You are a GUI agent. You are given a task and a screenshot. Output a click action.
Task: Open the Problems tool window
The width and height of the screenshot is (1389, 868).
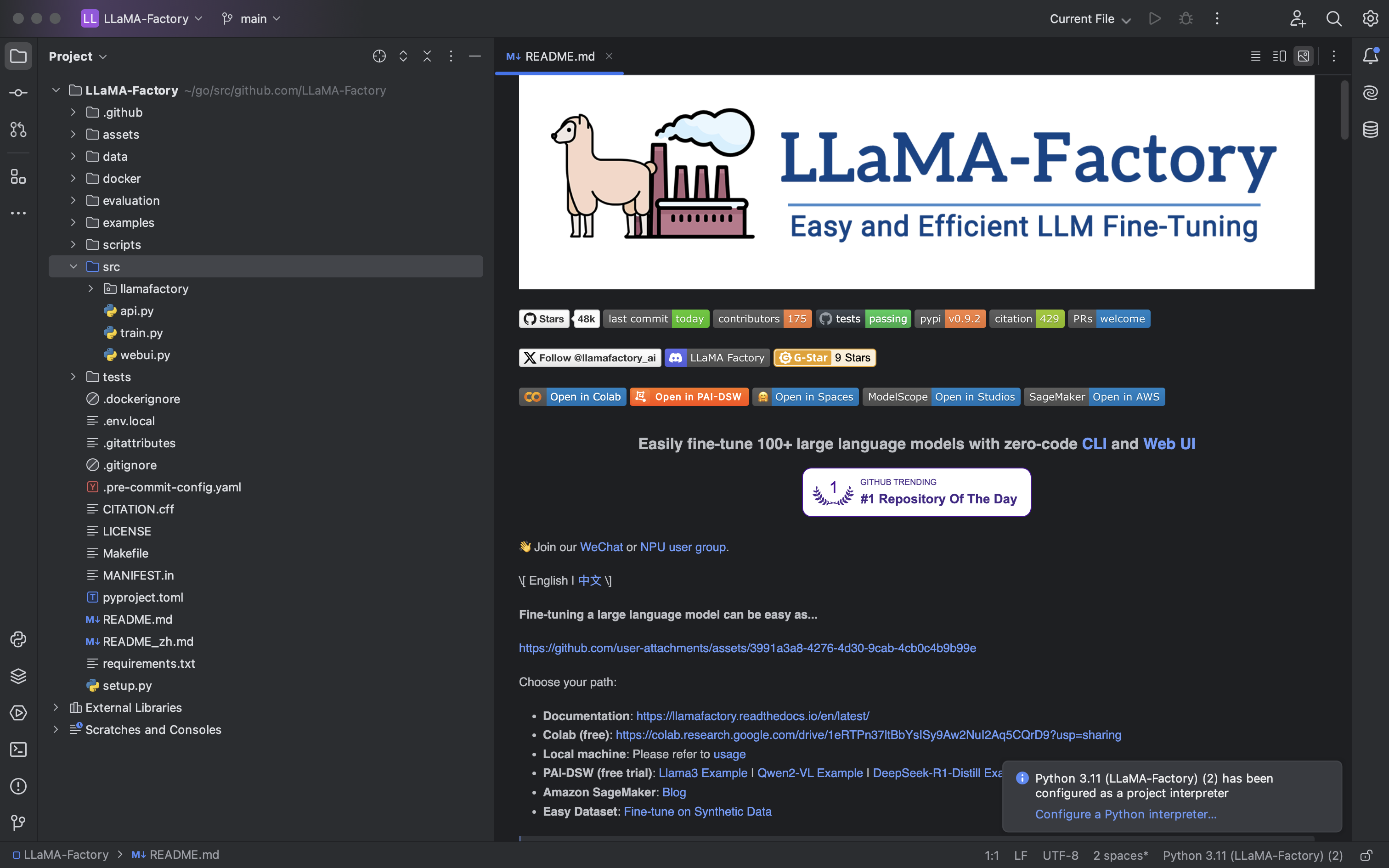(18, 786)
